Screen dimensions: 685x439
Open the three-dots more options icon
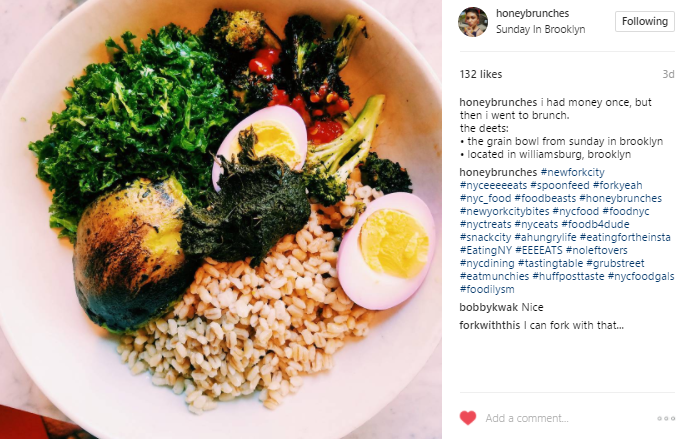pyautogui.click(x=666, y=418)
